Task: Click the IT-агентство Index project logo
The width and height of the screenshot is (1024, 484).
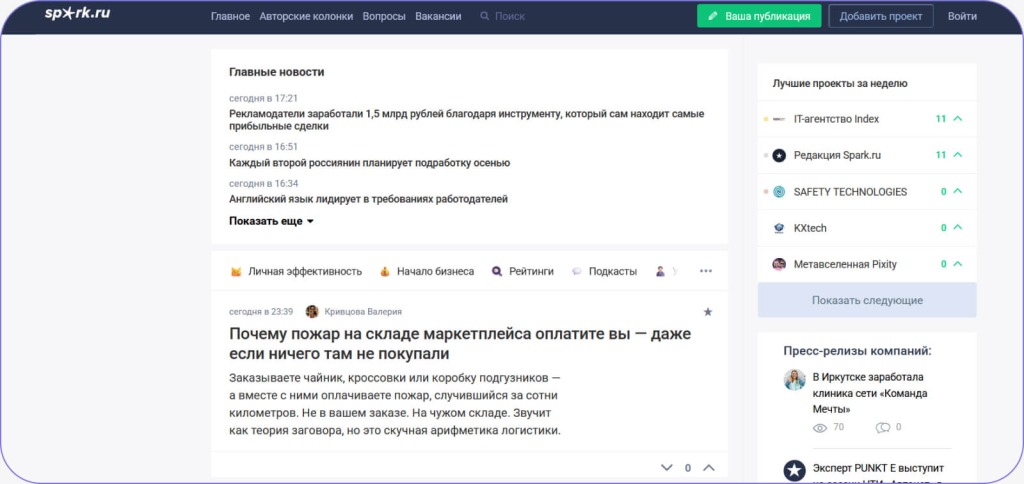Action: pos(779,119)
